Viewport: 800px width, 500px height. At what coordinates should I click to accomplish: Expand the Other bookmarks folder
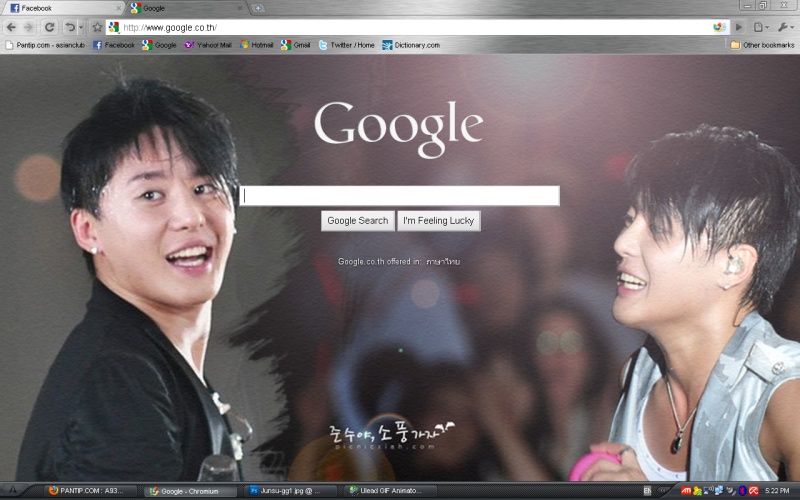(x=762, y=45)
